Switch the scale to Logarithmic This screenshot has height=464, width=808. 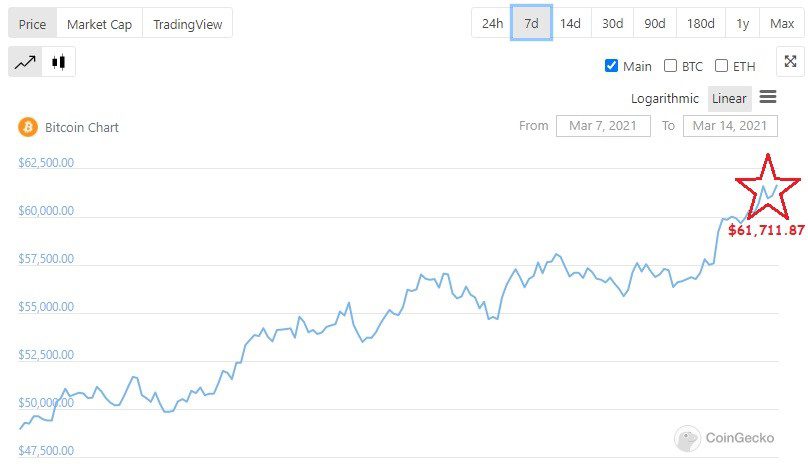665,98
